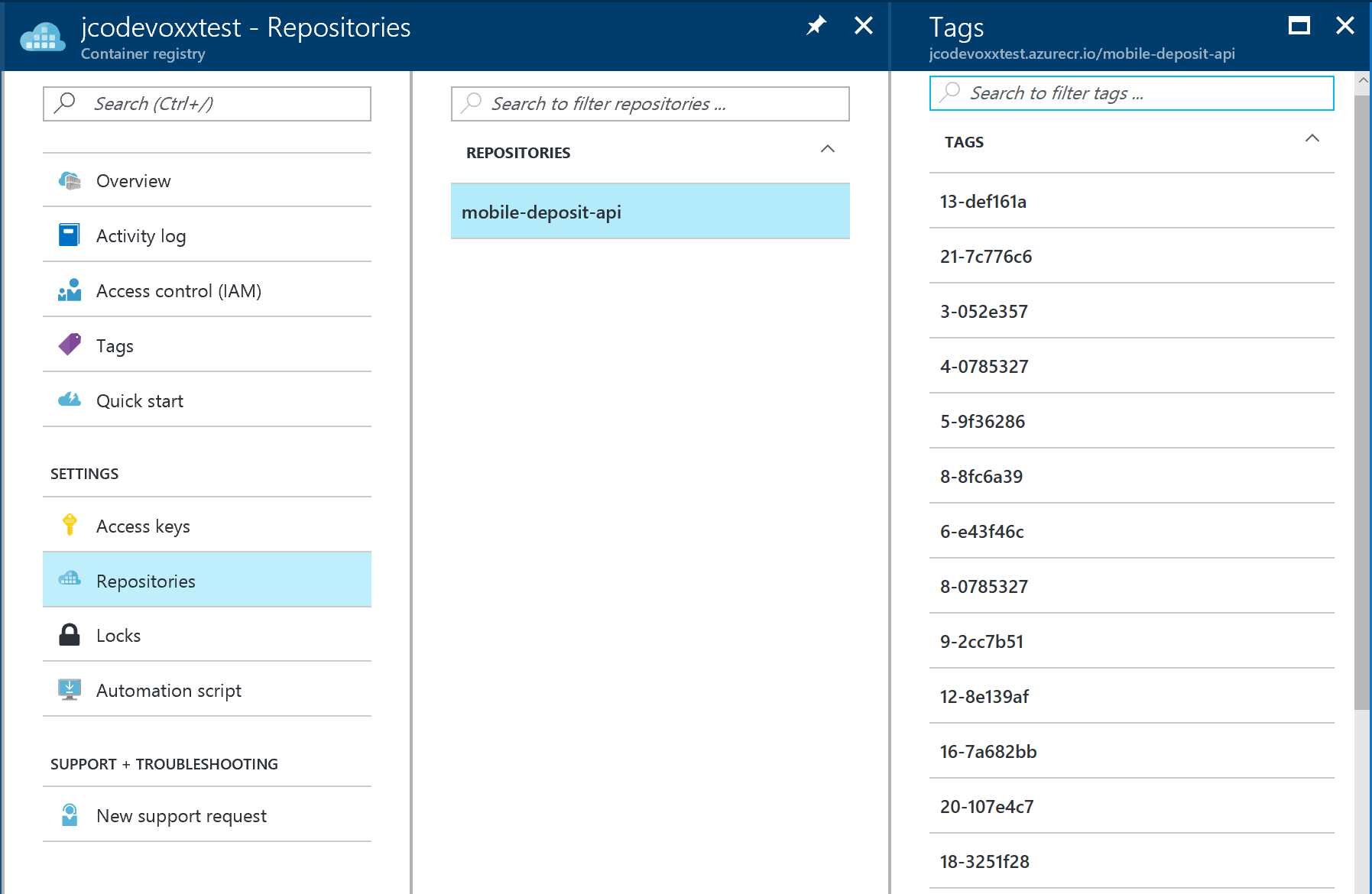Click the Overview icon
The image size is (1372, 894).
[x=70, y=181]
